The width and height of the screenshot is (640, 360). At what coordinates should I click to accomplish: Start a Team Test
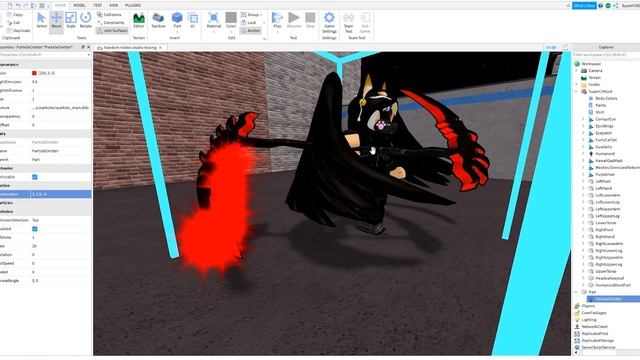pyautogui.click(x=348, y=22)
